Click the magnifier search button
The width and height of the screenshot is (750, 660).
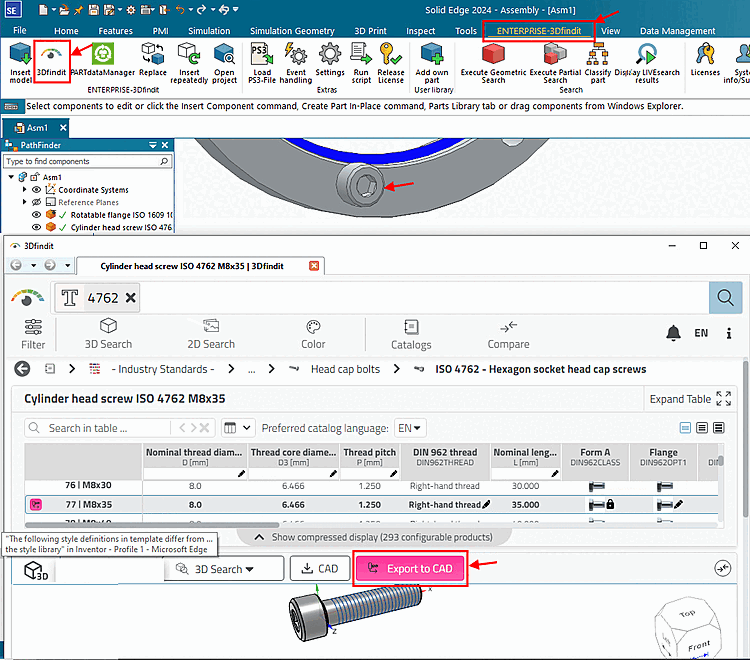point(723,297)
